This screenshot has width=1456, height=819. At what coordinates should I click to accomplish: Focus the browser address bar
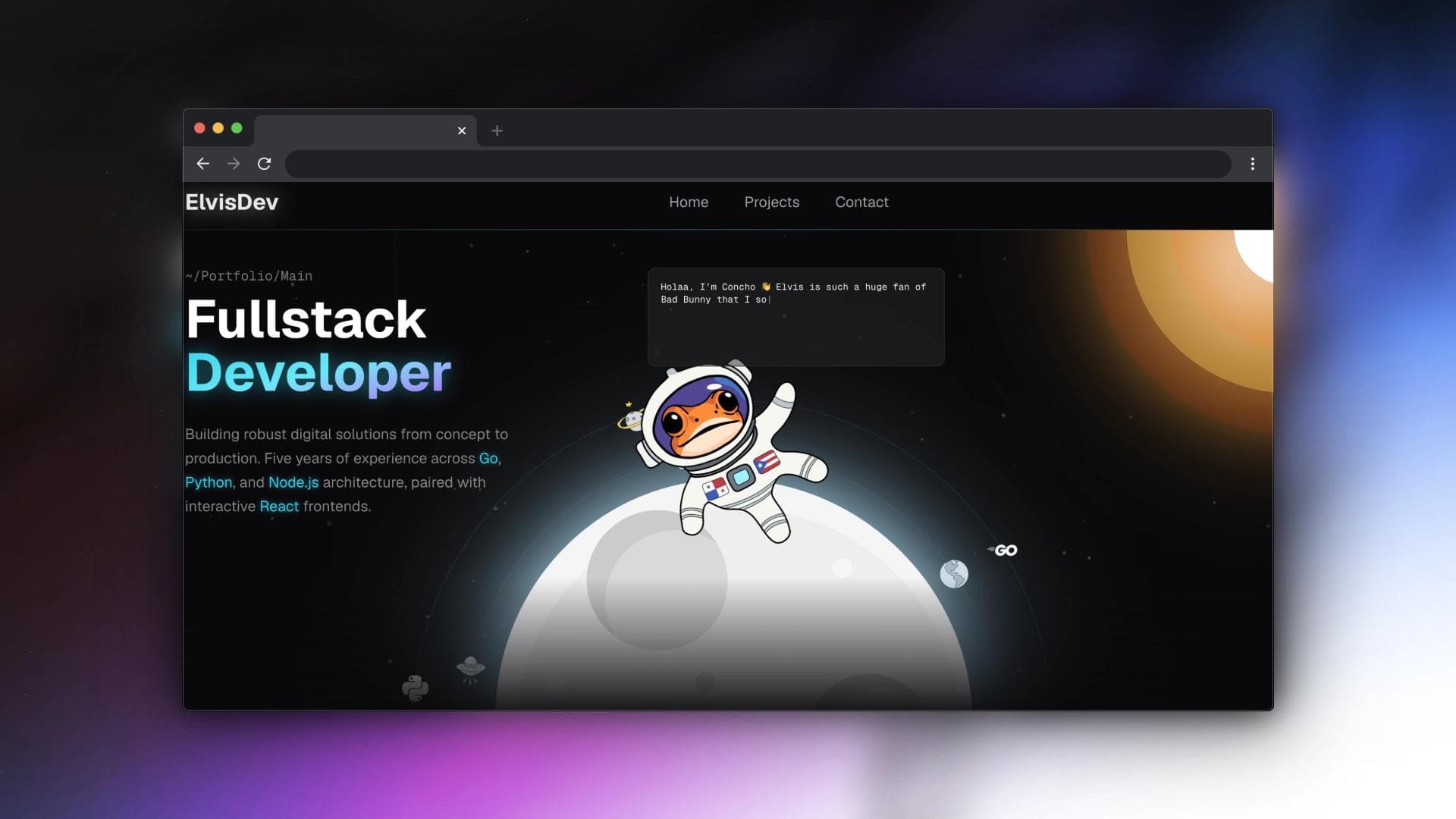(x=758, y=164)
